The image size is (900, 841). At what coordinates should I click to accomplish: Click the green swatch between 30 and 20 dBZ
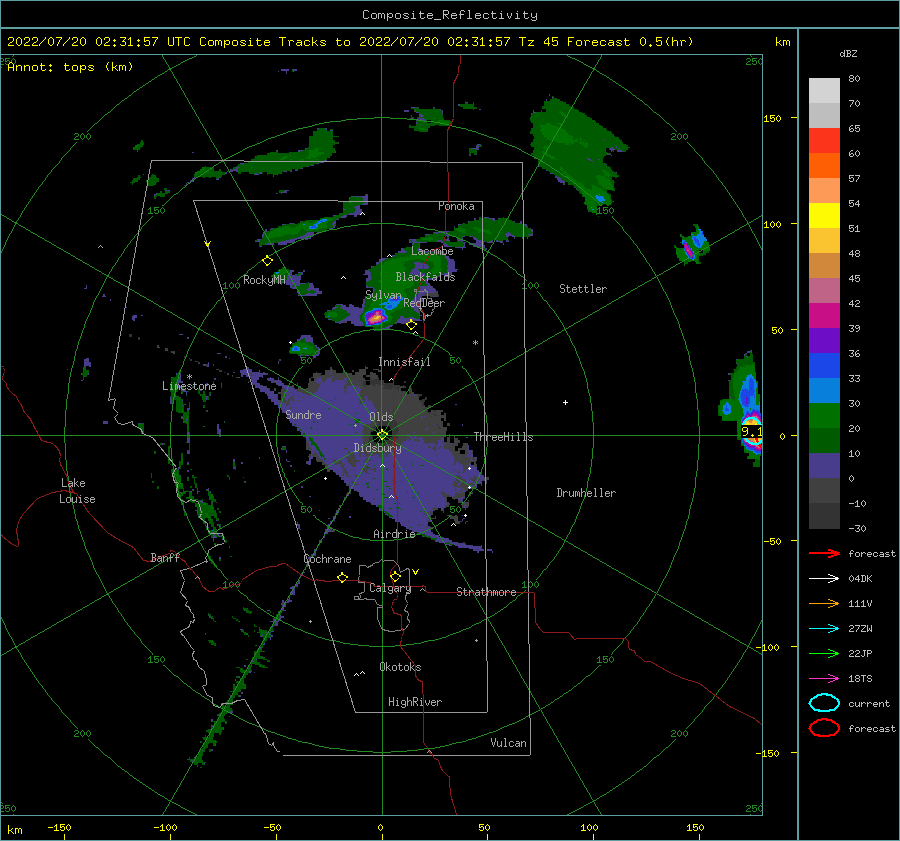click(824, 416)
